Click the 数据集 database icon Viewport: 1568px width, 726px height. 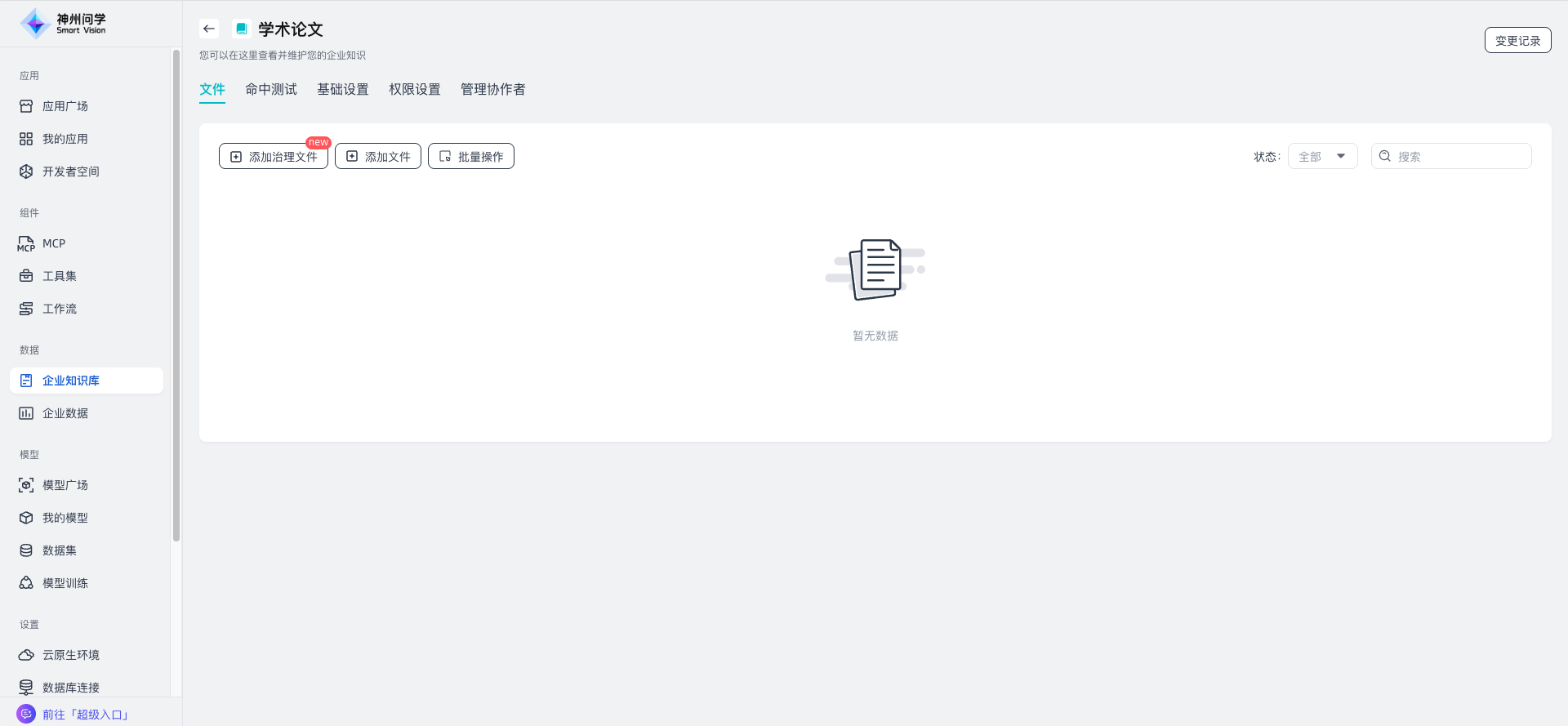26,550
